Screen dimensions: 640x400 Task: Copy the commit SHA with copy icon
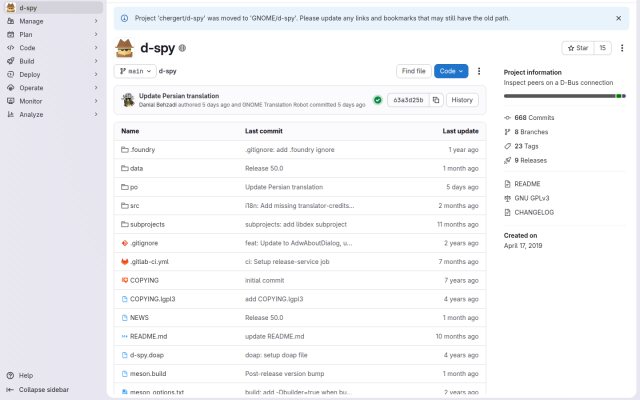point(436,100)
